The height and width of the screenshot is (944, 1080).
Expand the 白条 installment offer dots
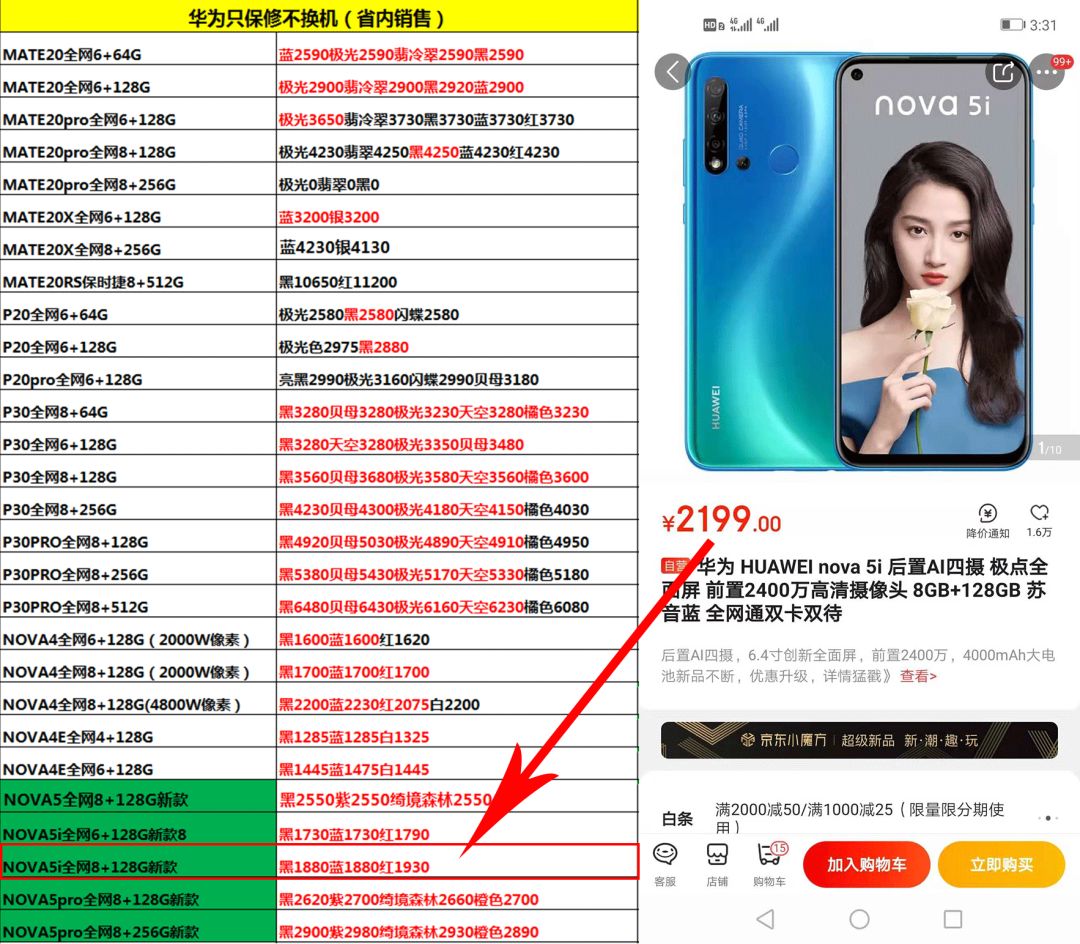point(1048,818)
